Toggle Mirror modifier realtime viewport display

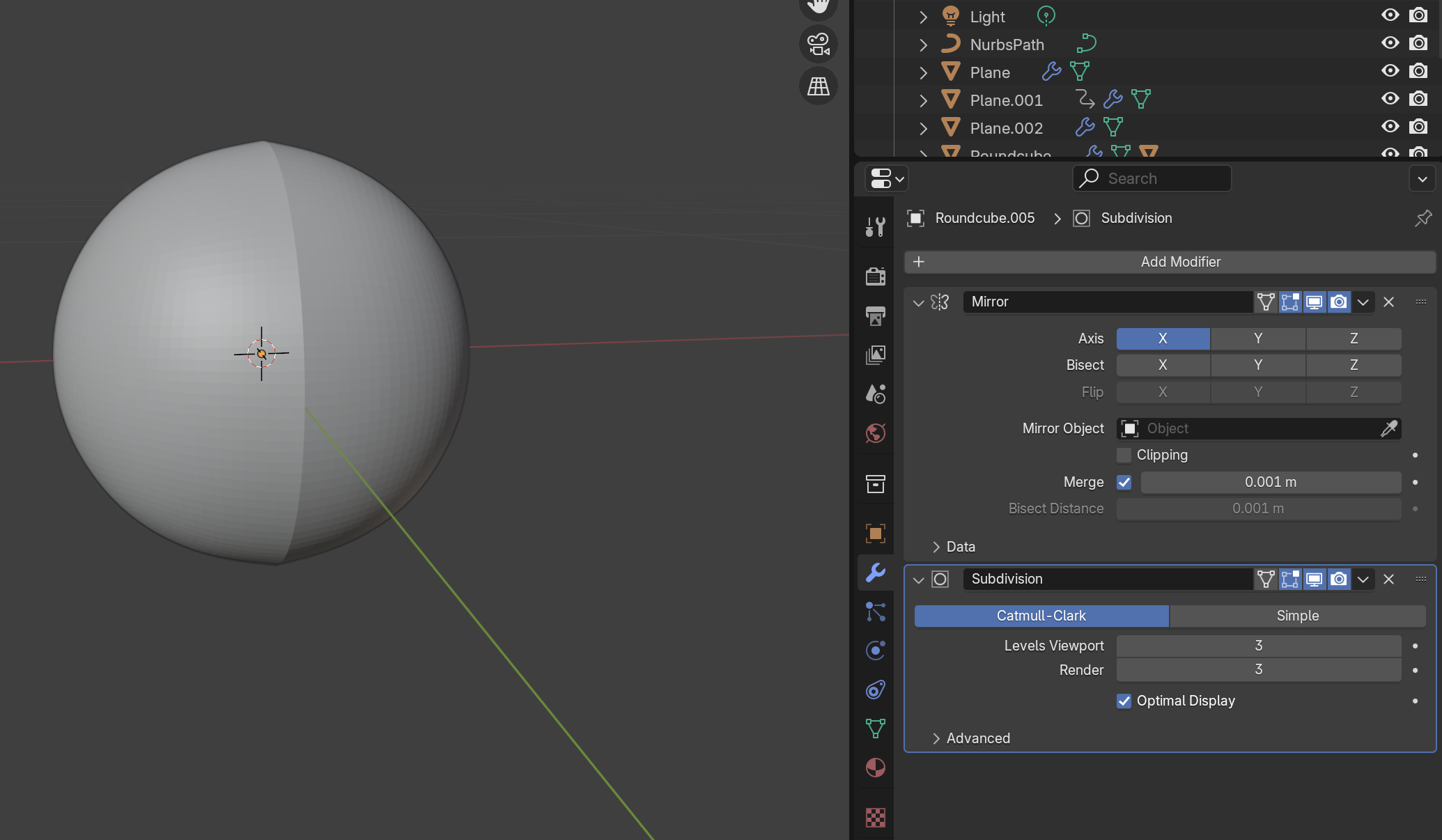pyautogui.click(x=1315, y=302)
